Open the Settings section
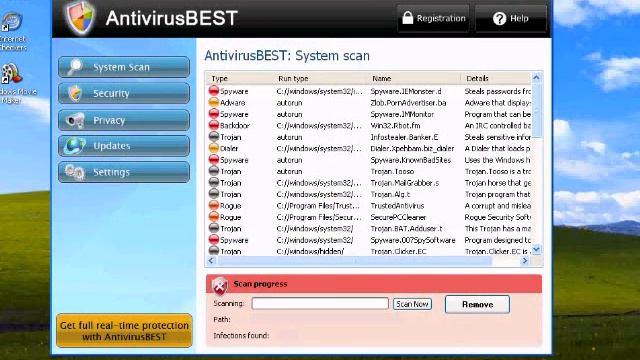Image resolution: width=640 pixels, height=360 pixels. coord(124,172)
